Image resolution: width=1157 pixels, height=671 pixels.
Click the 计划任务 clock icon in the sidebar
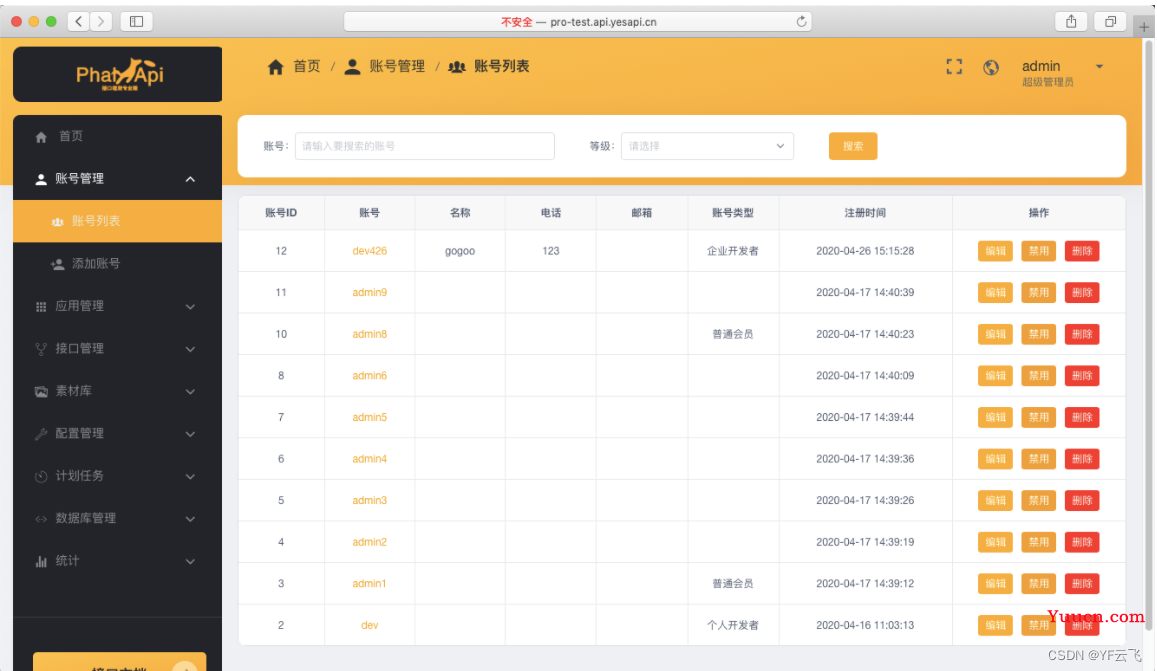coord(41,476)
